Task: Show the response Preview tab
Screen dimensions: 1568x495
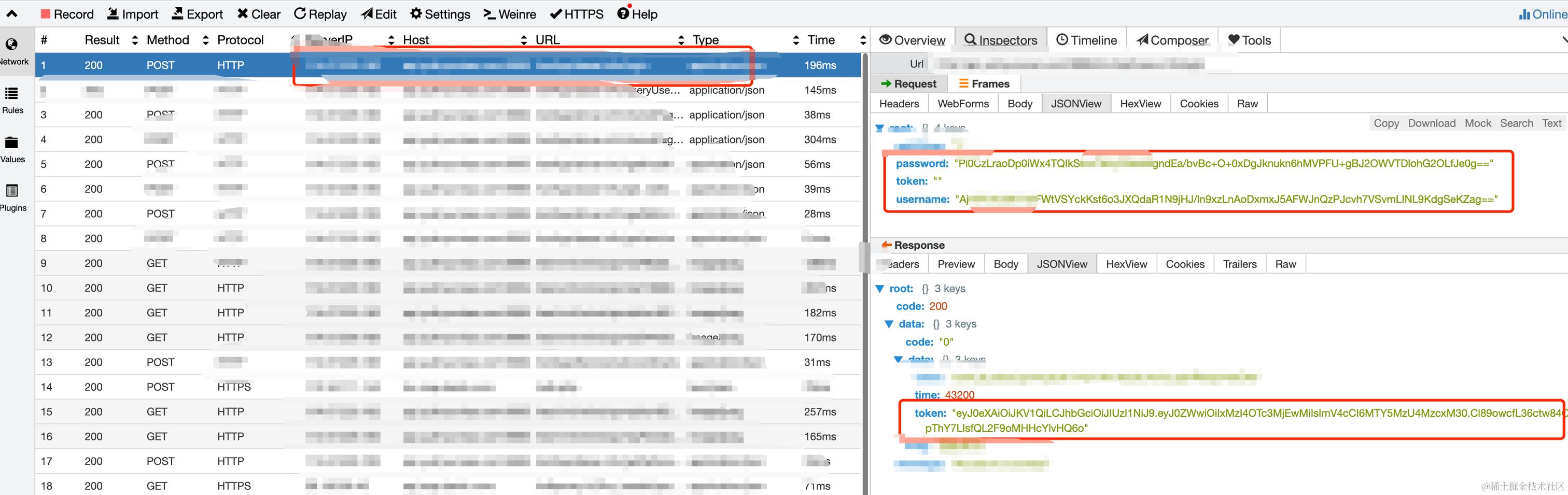Action: pos(956,264)
